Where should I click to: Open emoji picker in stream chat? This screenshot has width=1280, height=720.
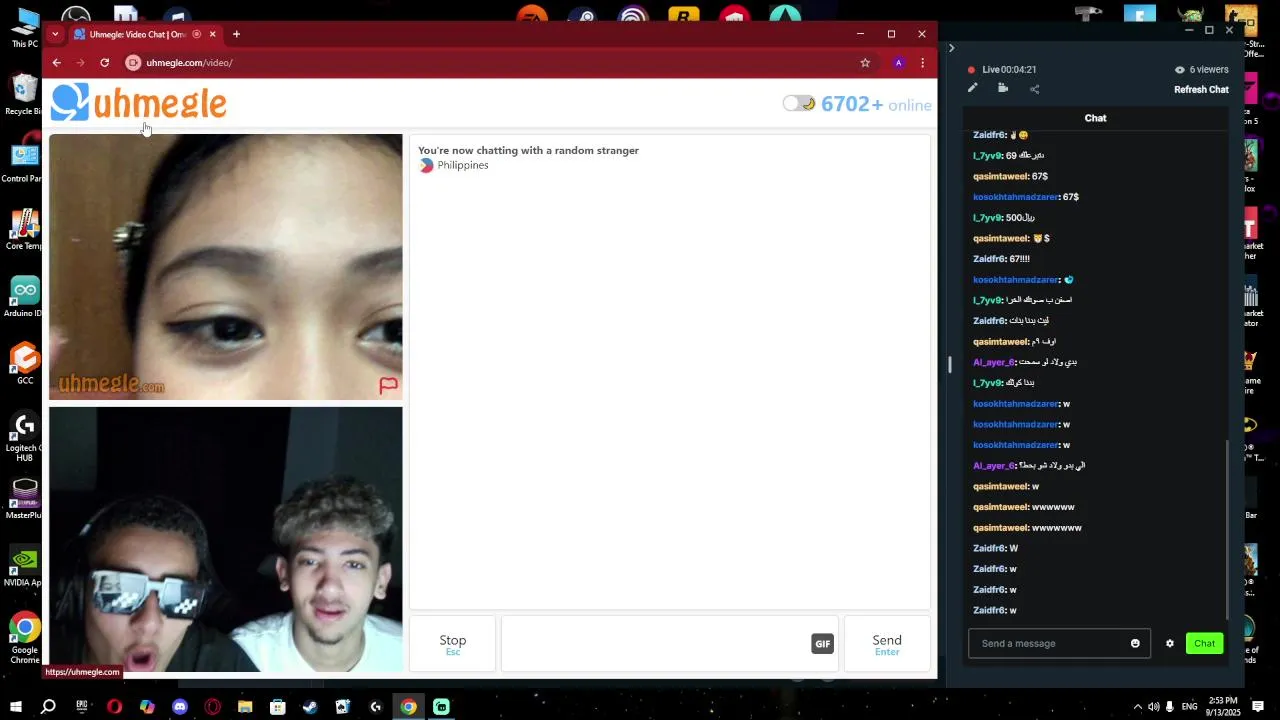(1135, 643)
